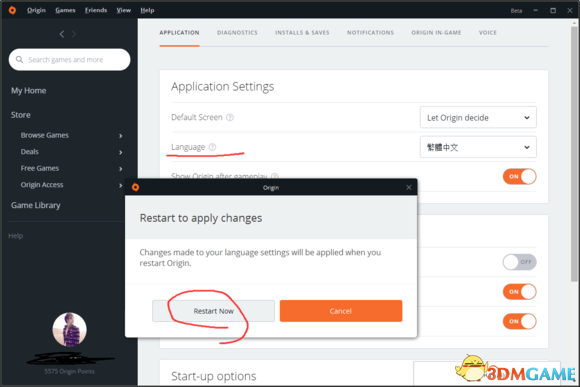Disable the lowest ON toggle switch
This screenshot has height=387, width=580.
pos(519,321)
